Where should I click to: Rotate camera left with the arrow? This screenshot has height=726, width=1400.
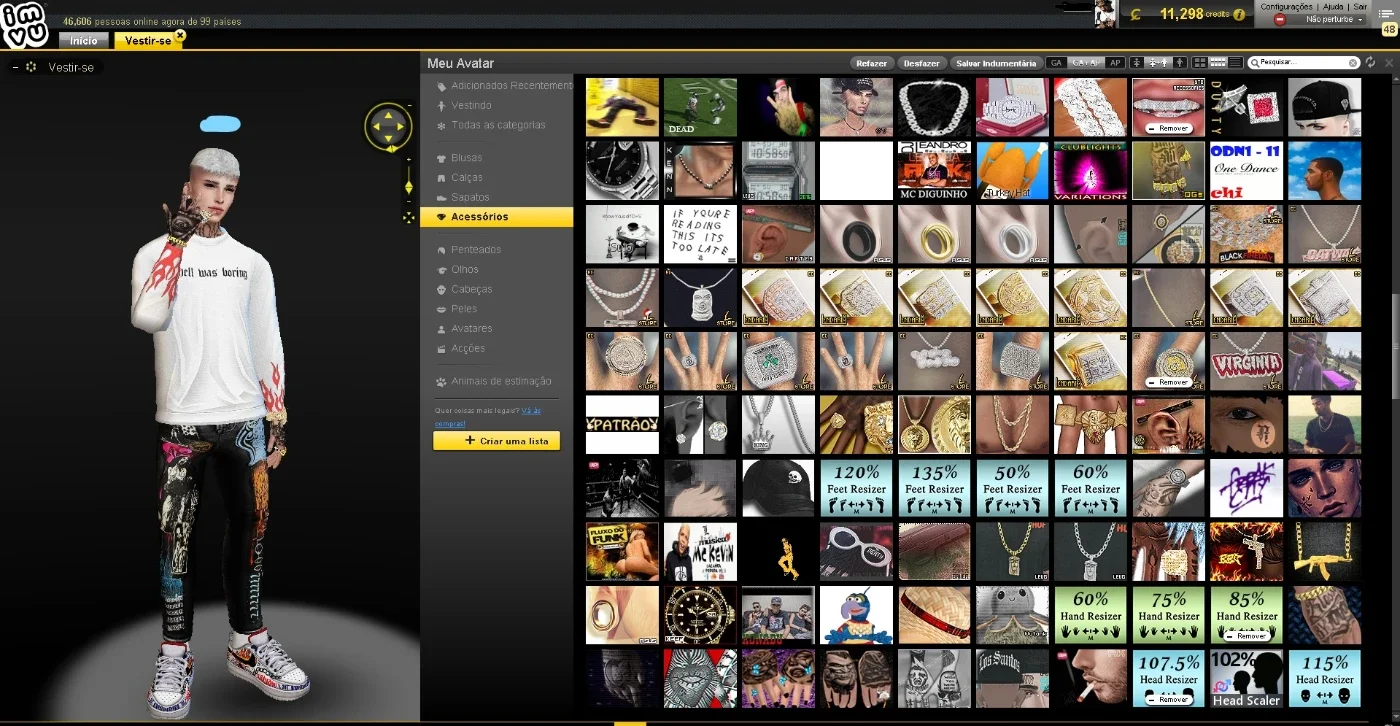pos(375,127)
